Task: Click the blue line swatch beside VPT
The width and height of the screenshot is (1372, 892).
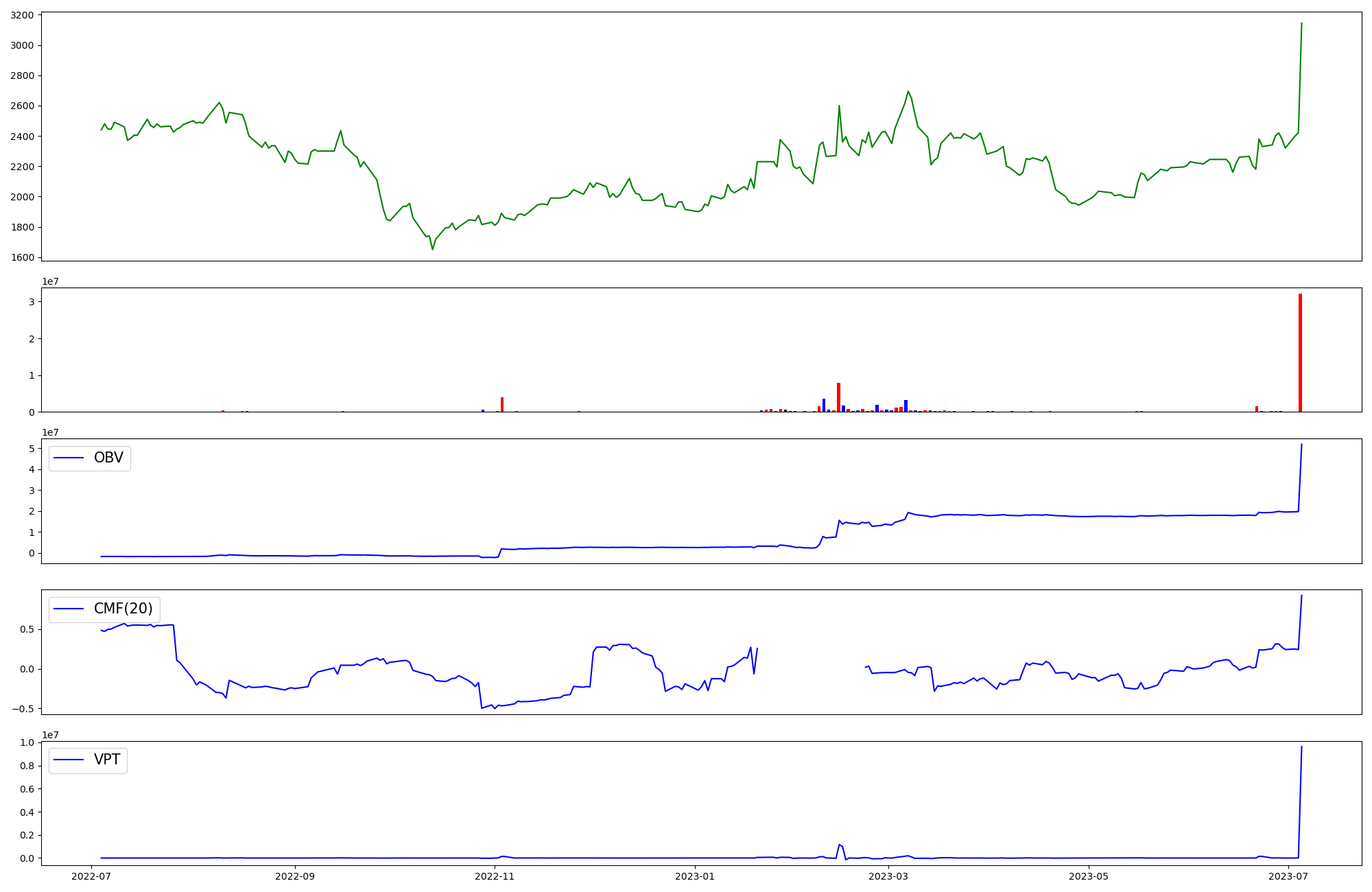Action: click(69, 760)
